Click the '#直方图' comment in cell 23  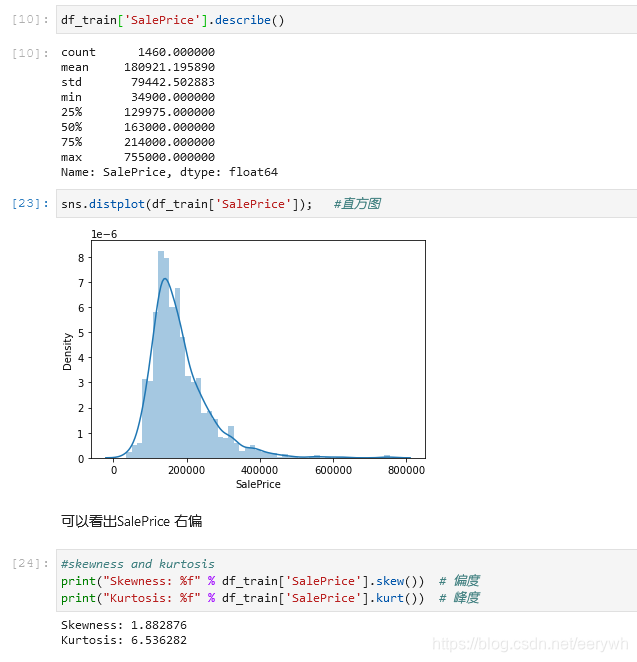click(357, 204)
